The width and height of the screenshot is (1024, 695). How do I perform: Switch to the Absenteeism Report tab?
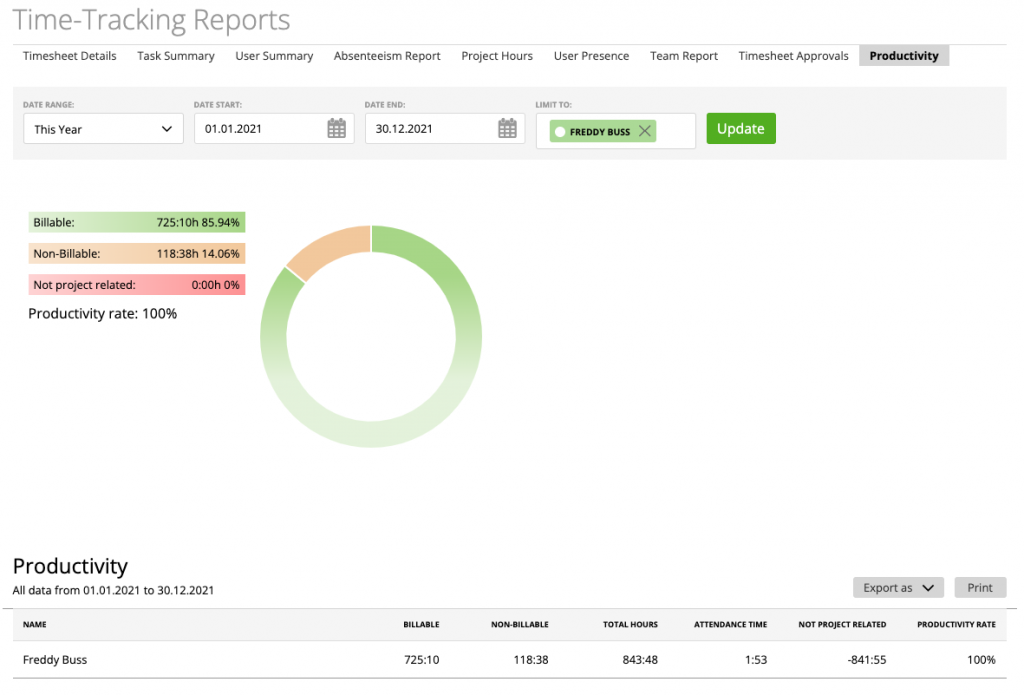tap(387, 56)
